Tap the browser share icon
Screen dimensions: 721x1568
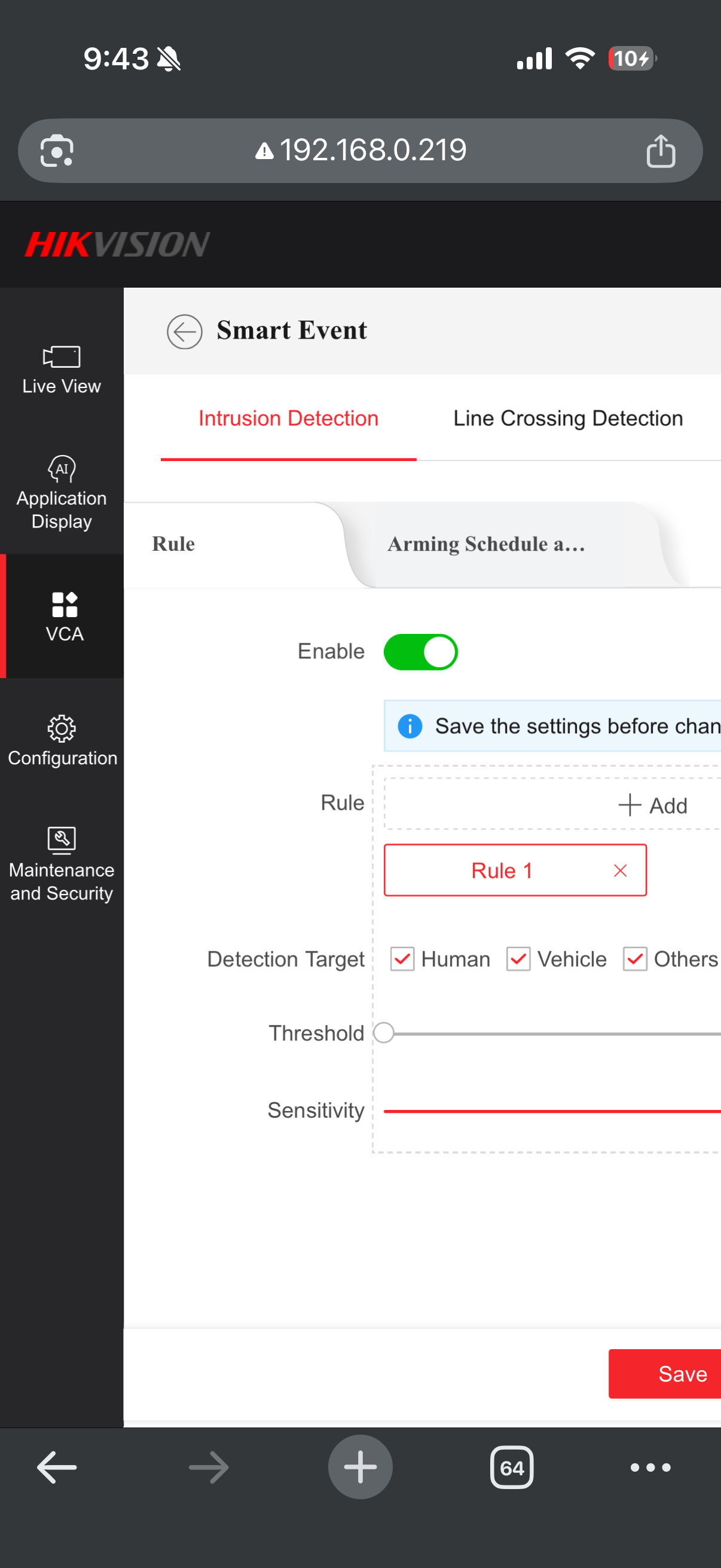(x=660, y=151)
